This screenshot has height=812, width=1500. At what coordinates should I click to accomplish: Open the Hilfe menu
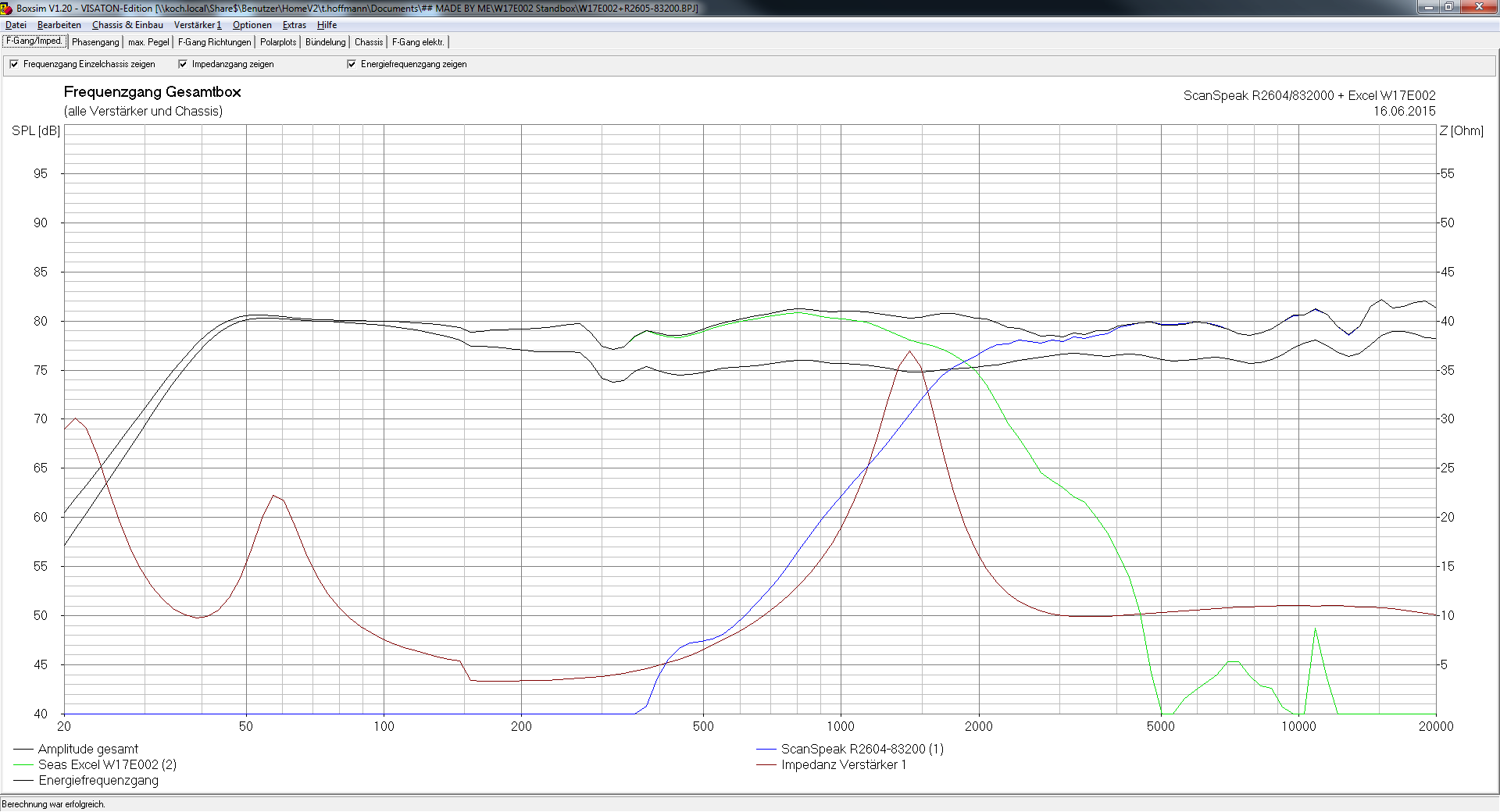[x=327, y=25]
